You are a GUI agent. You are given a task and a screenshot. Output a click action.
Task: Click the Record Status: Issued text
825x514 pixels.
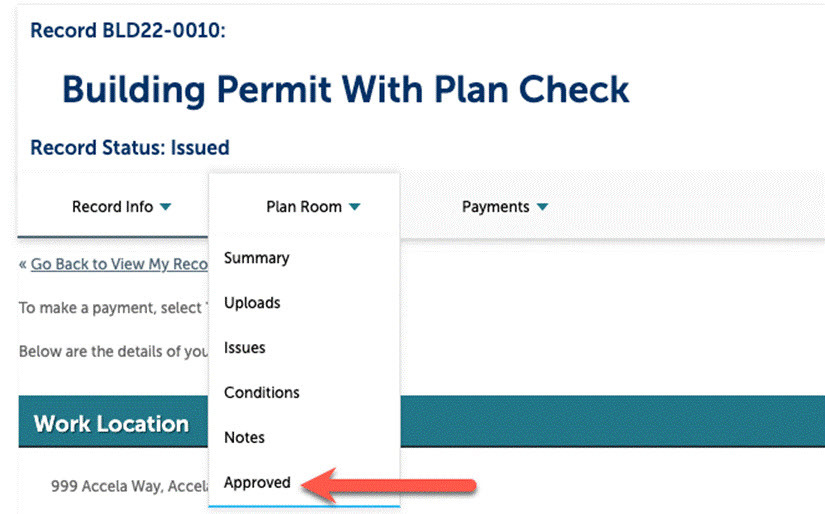coord(130,148)
